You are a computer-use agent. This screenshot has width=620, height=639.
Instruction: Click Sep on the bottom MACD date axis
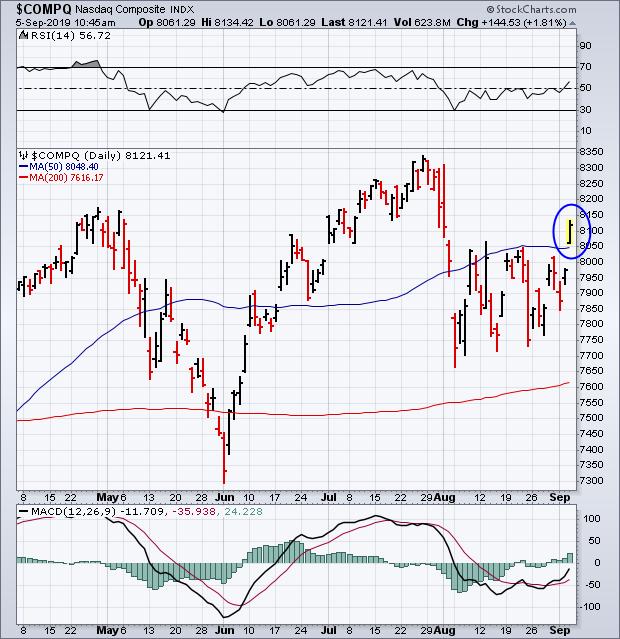click(x=560, y=630)
